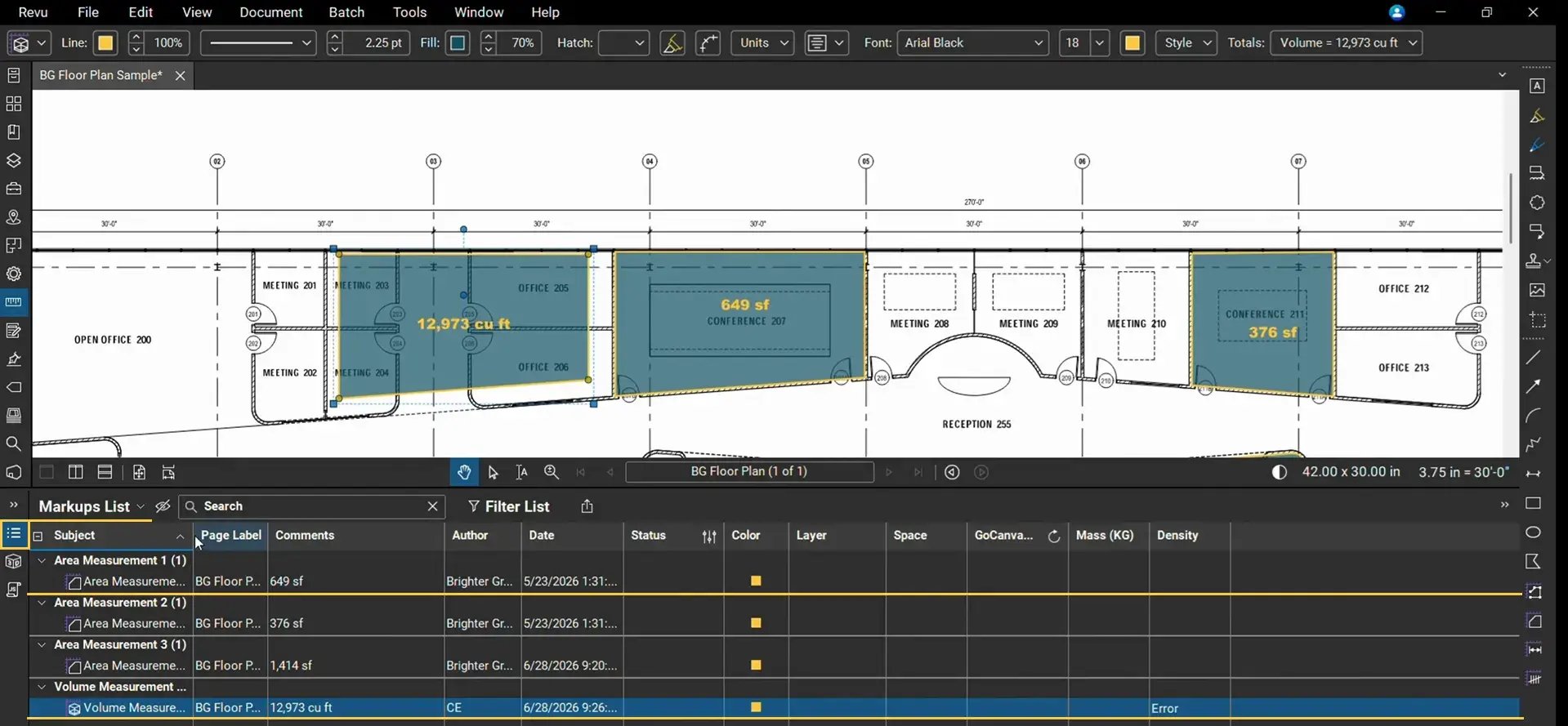Select the Arrow tool
Screen dimensions: 1568x726
tap(1534, 386)
